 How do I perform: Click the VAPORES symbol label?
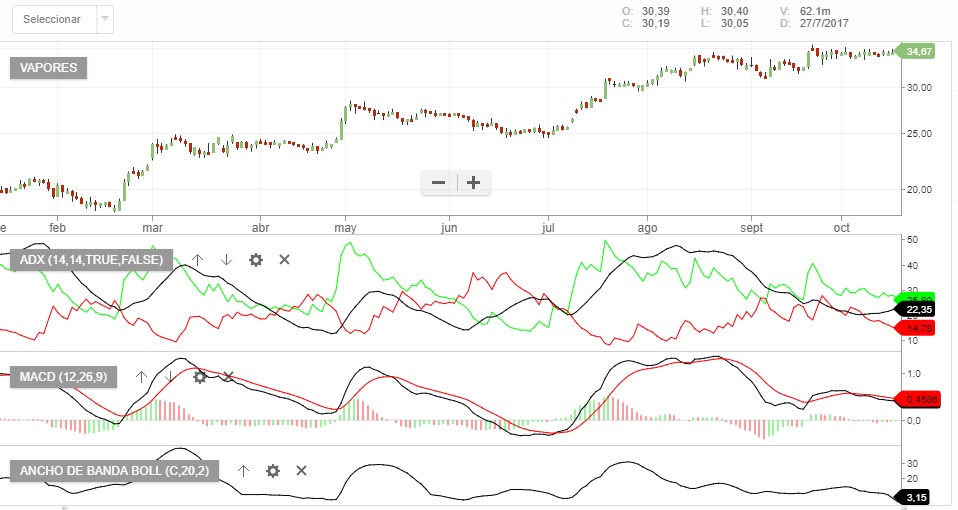tap(48, 68)
